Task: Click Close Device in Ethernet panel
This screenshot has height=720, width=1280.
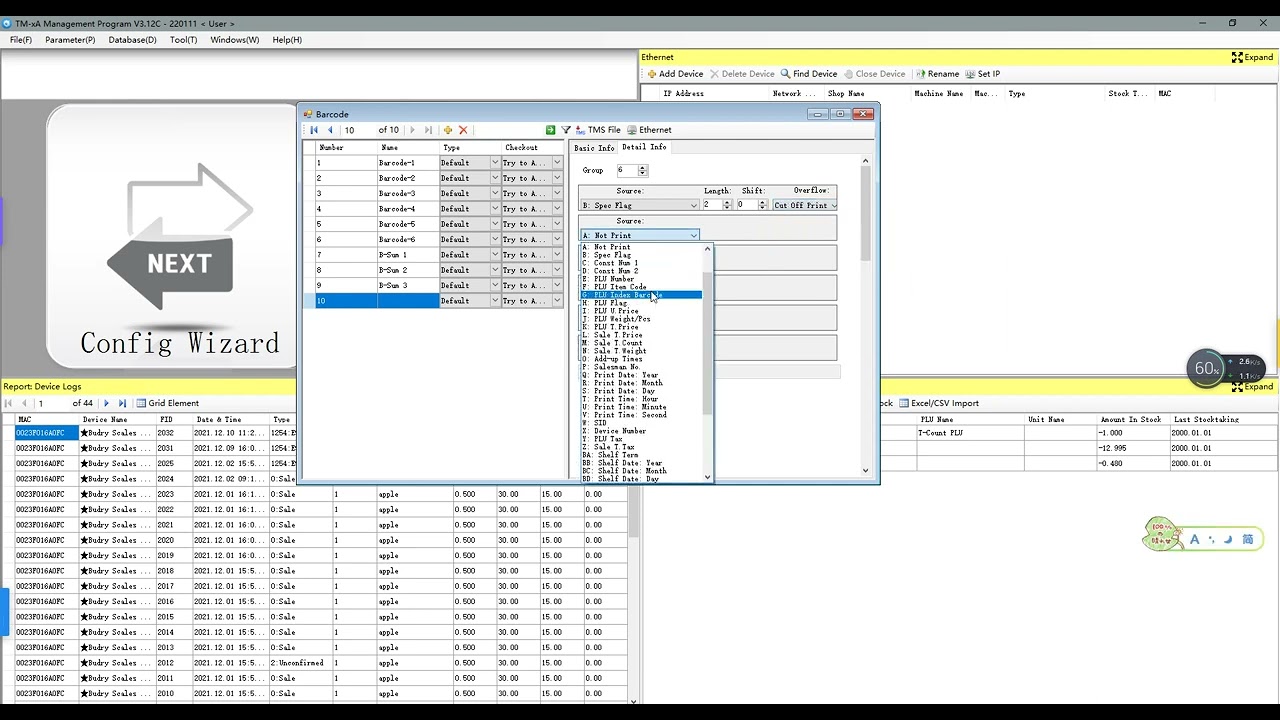Action: [x=874, y=74]
